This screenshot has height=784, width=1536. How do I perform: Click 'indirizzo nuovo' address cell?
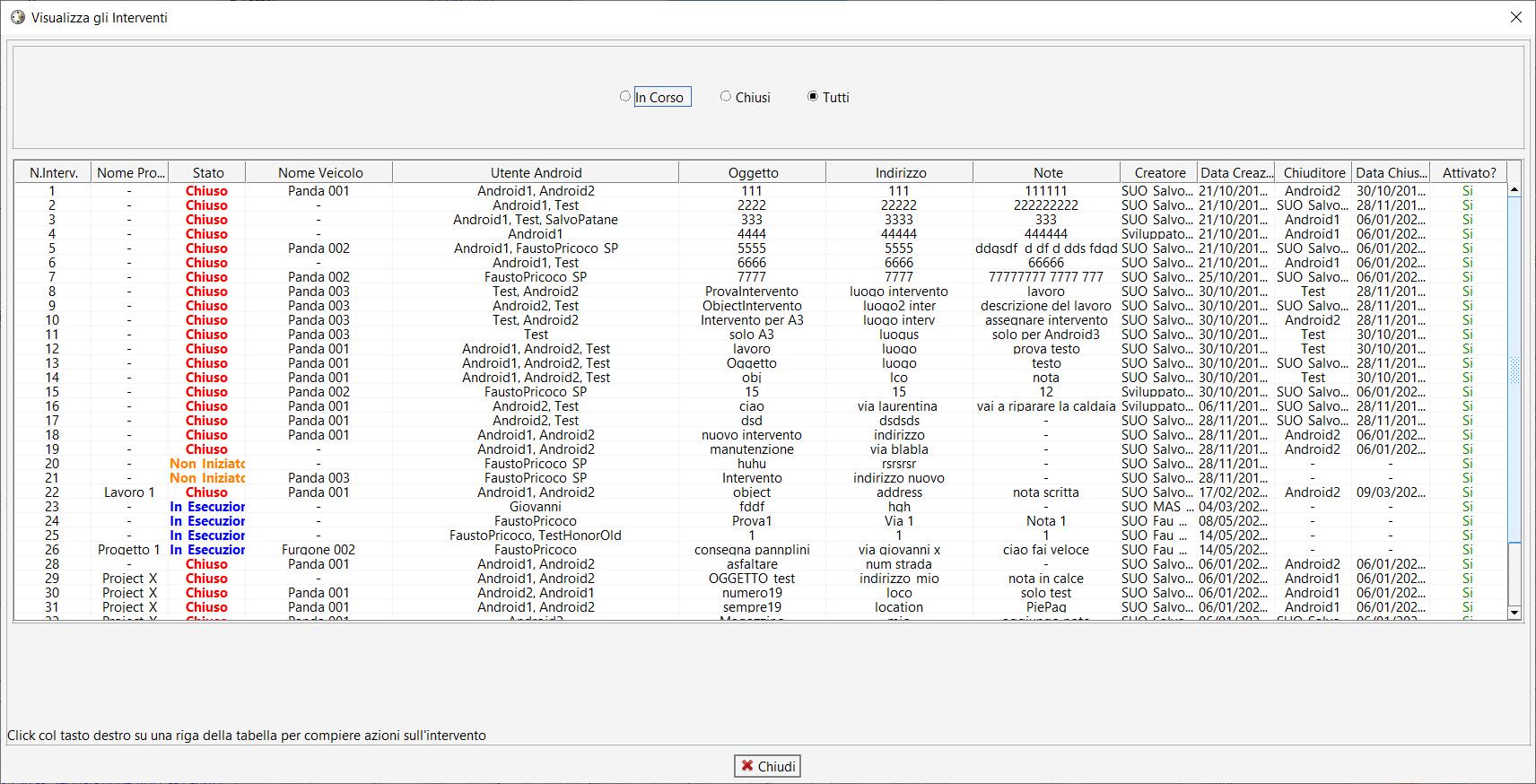tap(899, 478)
